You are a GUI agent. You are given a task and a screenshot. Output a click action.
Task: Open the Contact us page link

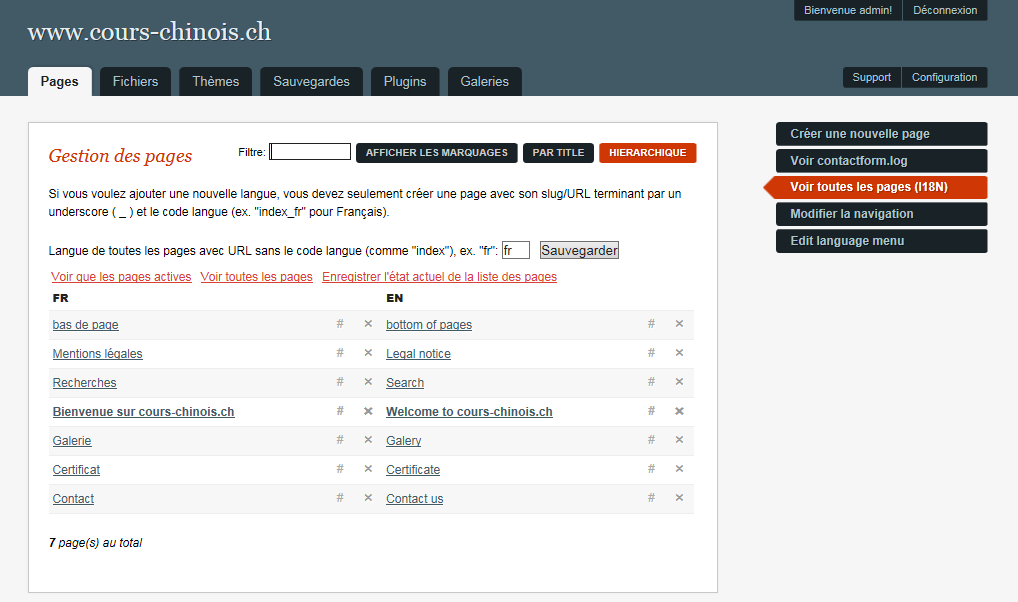pyautogui.click(x=415, y=499)
